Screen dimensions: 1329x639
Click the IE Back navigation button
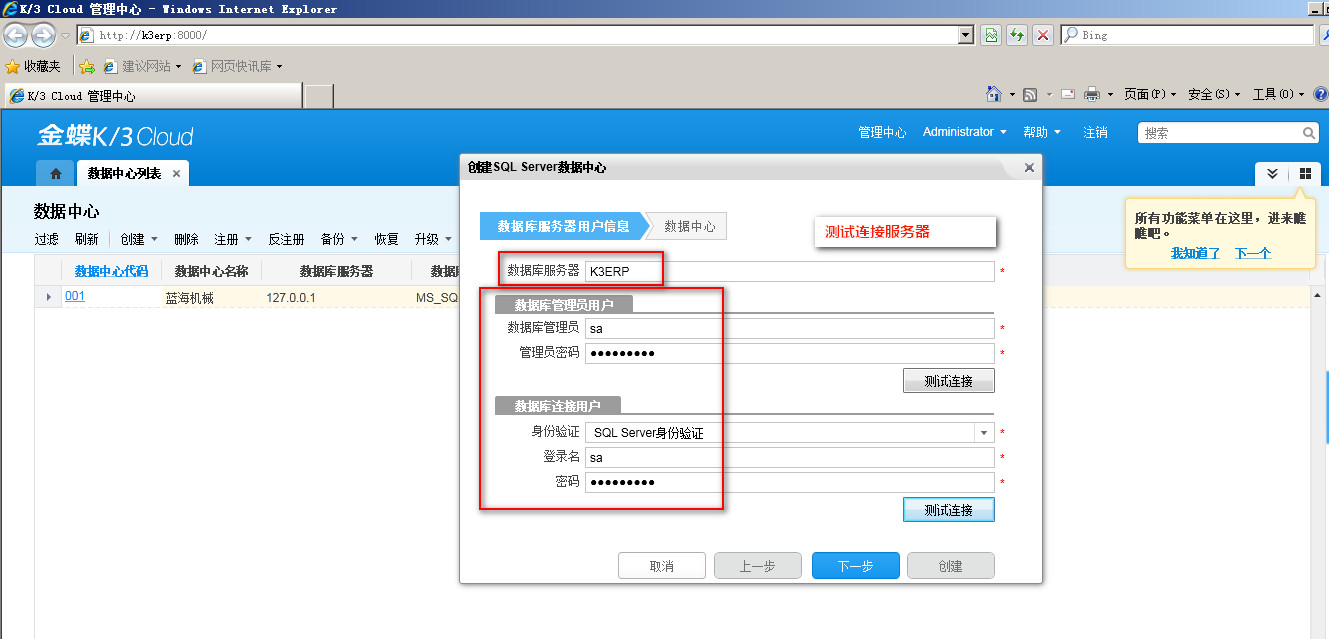click(16, 35)
